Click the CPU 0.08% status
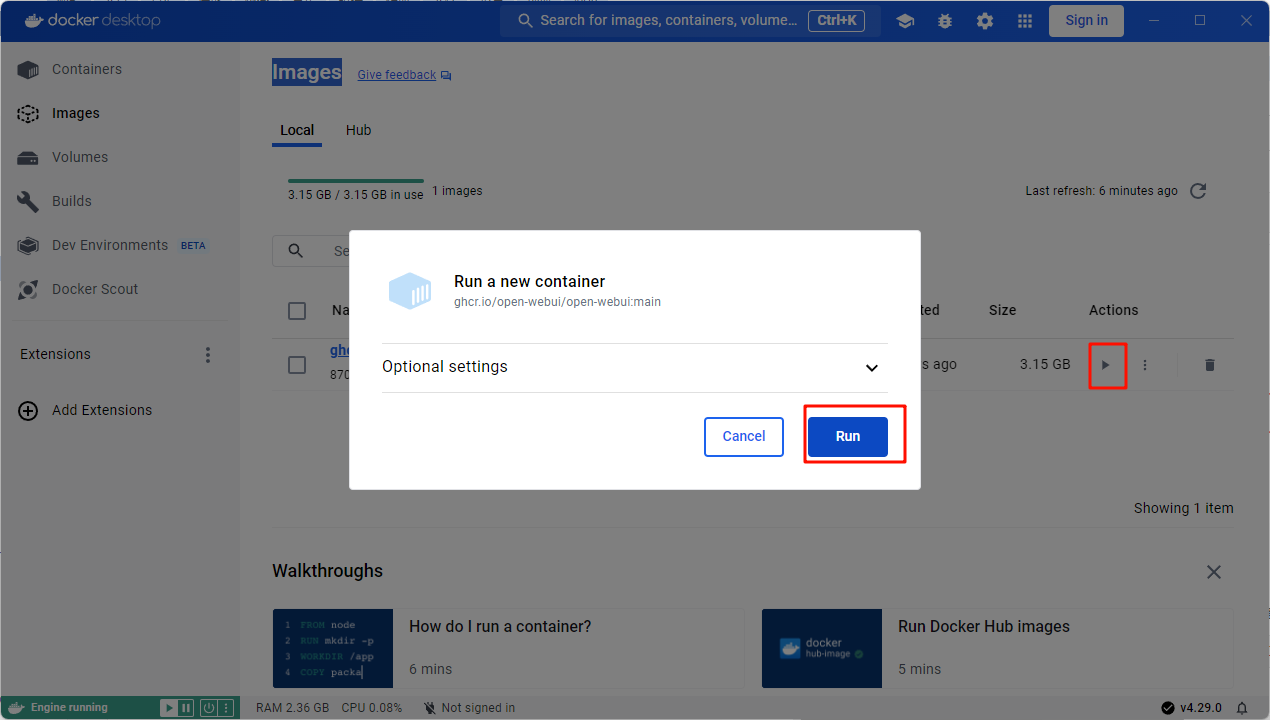Viewport: 1270px width, 720px height. 371,708
